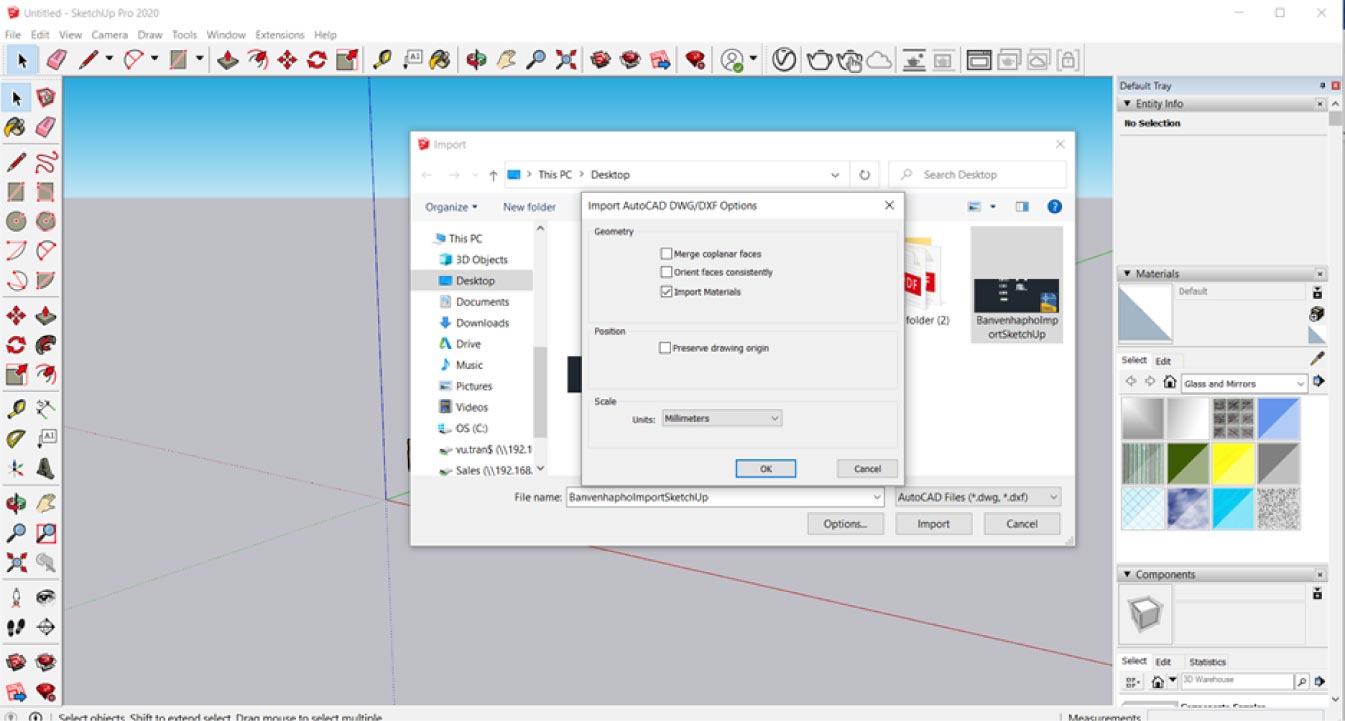
Task: Open the File menu
Action: click(13, 34)
